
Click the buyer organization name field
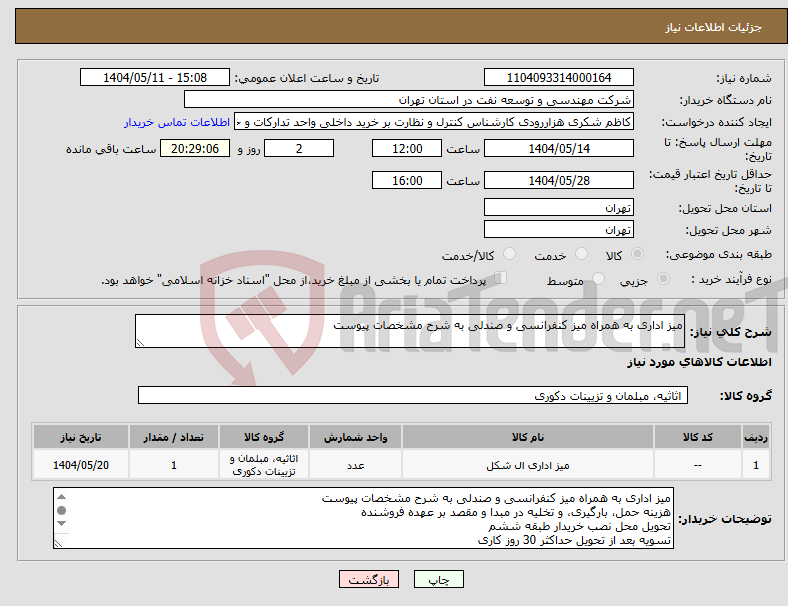(x=409, y=99)
